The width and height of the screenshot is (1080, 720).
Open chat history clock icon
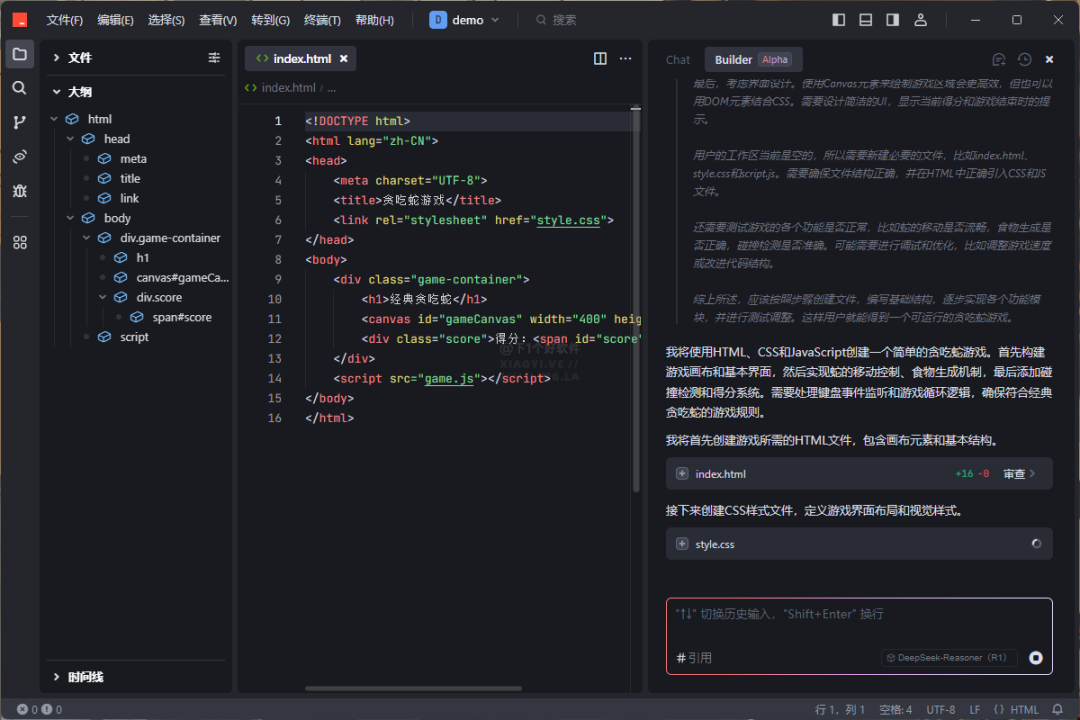click(x=1024, y=60)
